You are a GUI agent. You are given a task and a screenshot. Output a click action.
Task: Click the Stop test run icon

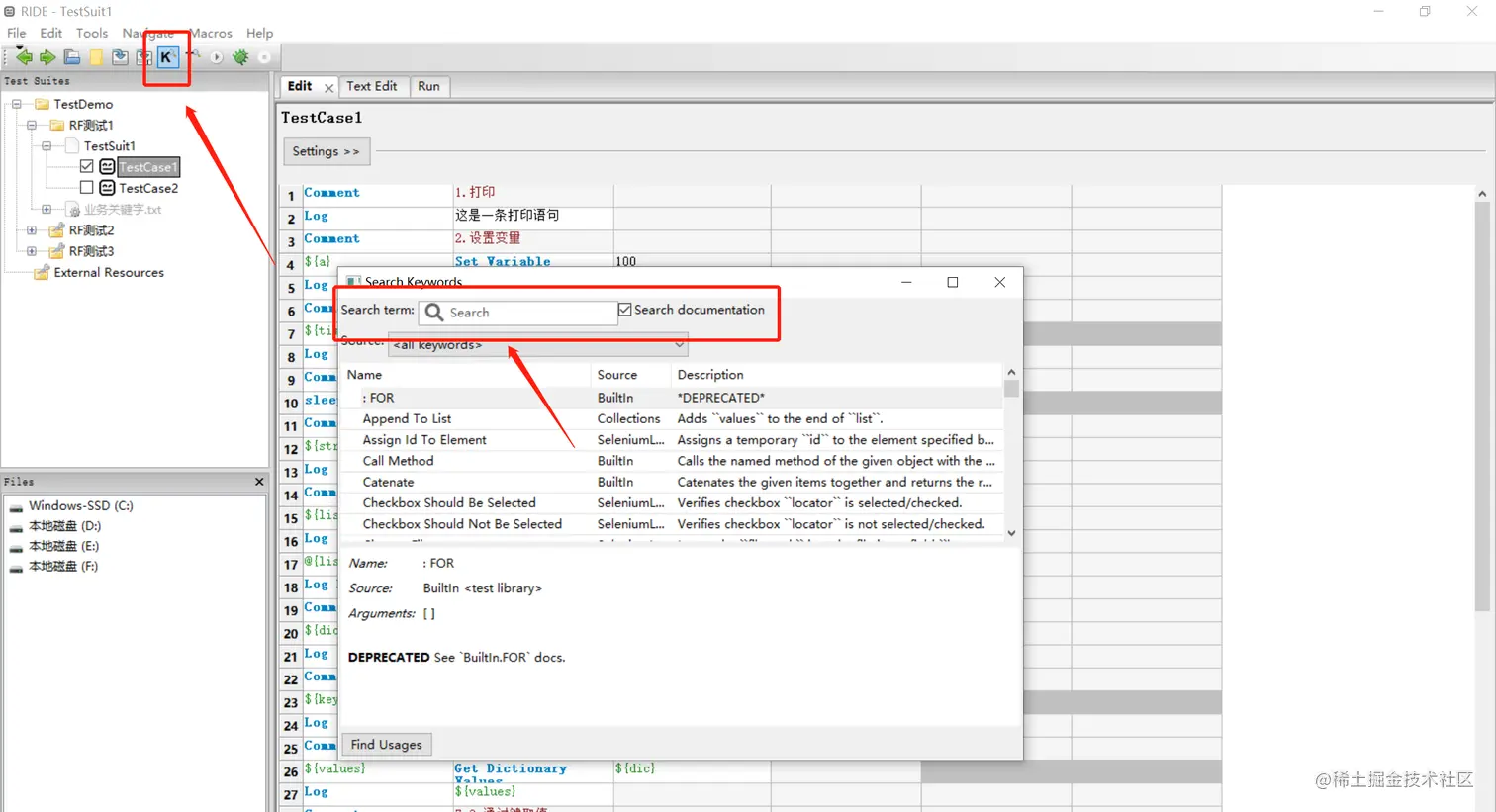click(264, 57)
